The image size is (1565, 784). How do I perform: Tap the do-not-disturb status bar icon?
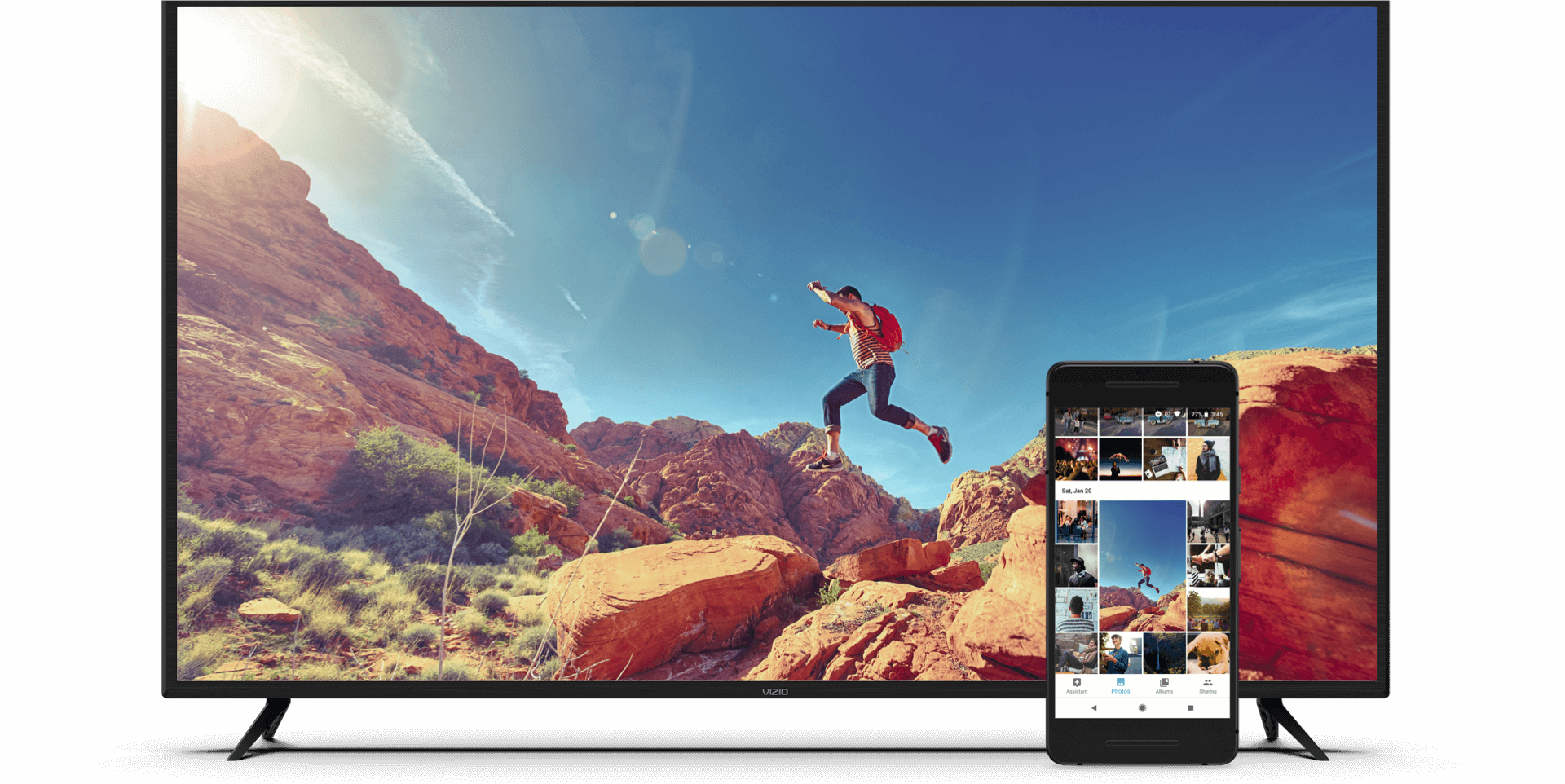[1157, 414]
